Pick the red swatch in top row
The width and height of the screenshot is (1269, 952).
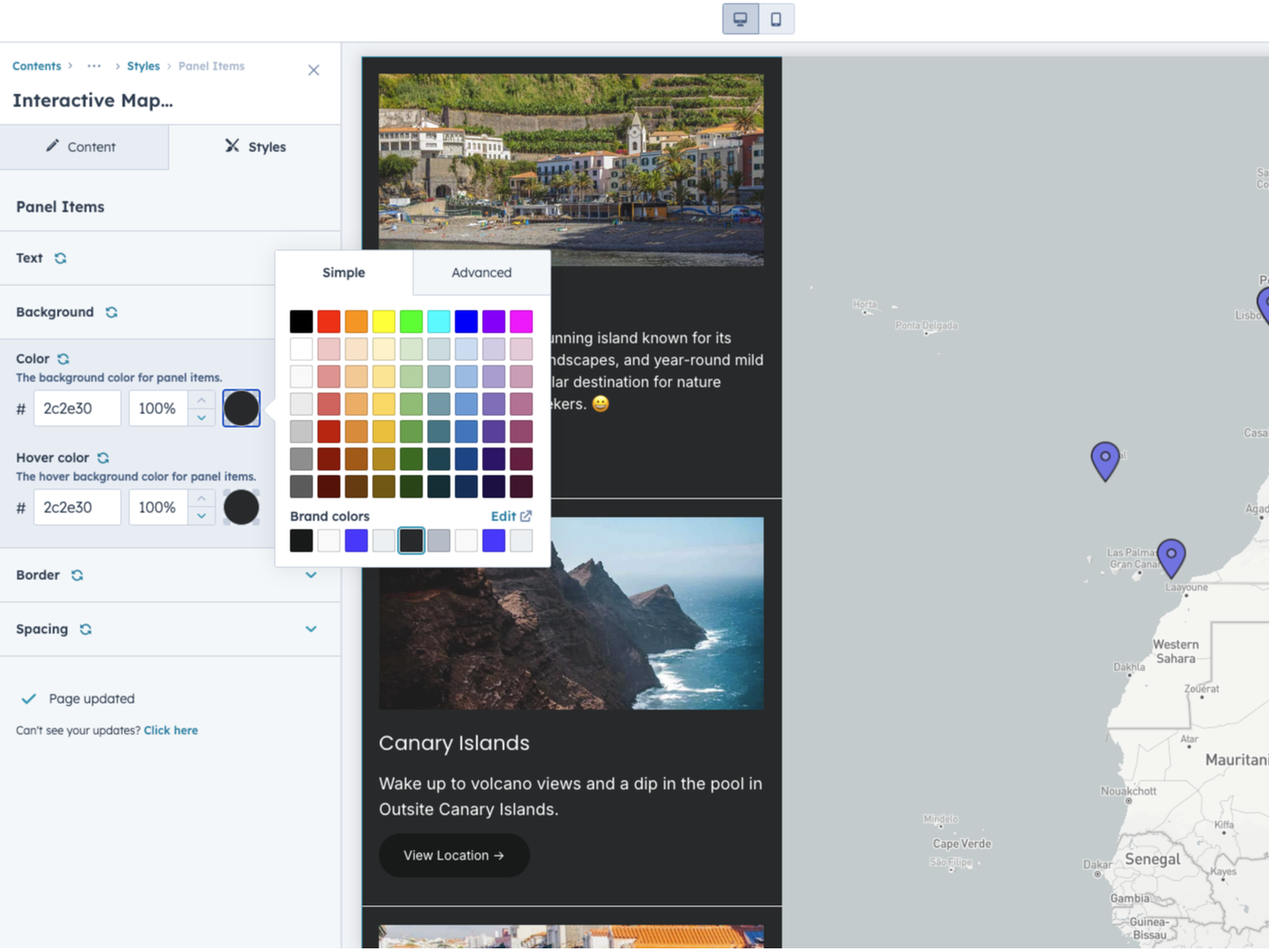click(x=329, y=322)
